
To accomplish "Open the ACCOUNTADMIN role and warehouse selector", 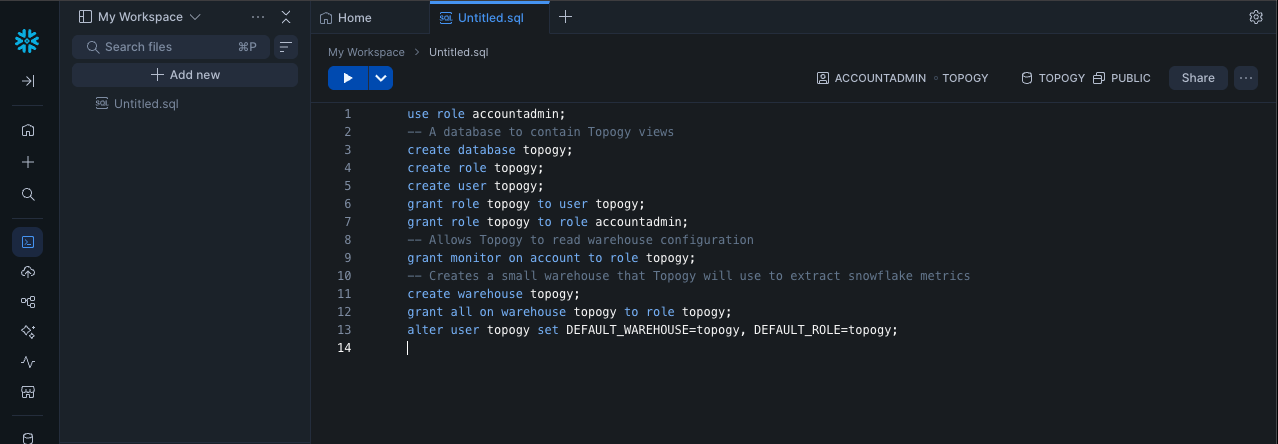I will [x=902, y=78].
